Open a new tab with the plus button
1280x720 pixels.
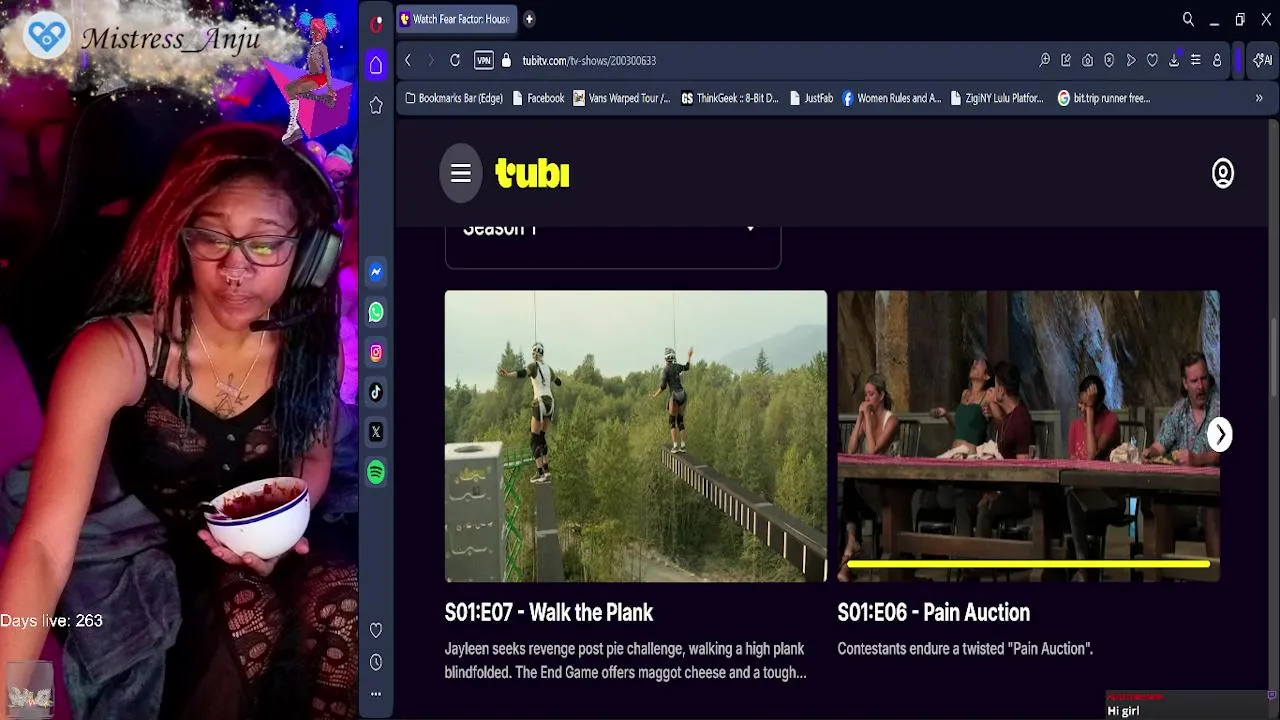[529, 19]
